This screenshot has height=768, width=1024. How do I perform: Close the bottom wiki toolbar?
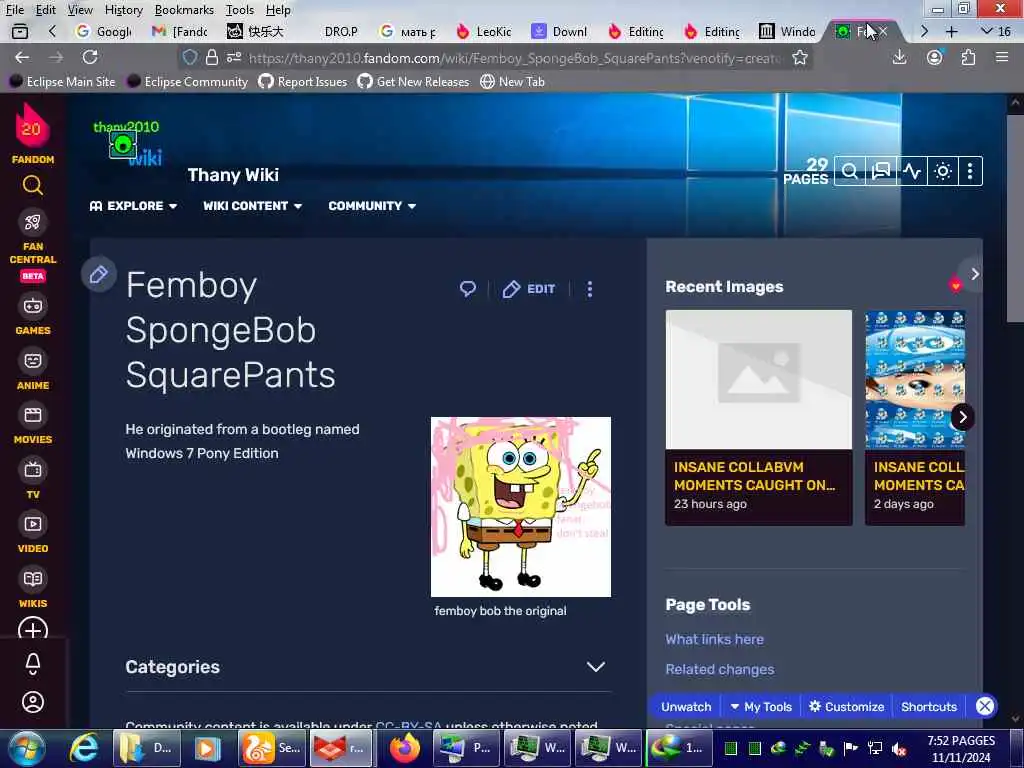click(x=985, y=706)
